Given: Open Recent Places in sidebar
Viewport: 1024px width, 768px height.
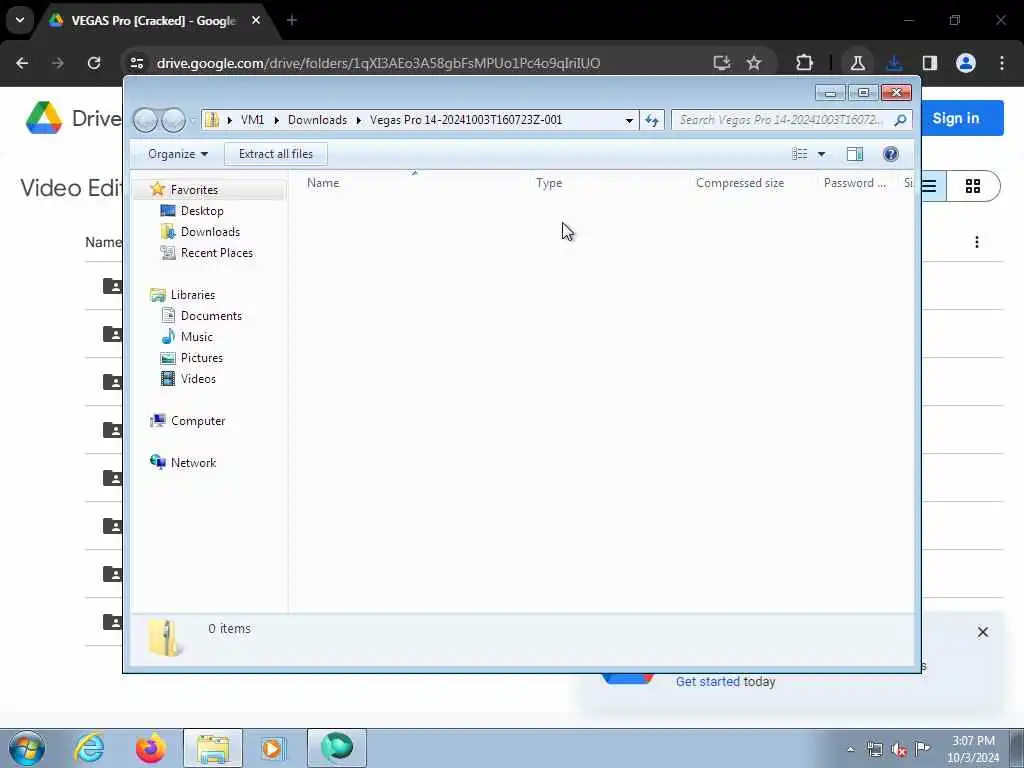Looking at the screenshot, I should (217, 253).
